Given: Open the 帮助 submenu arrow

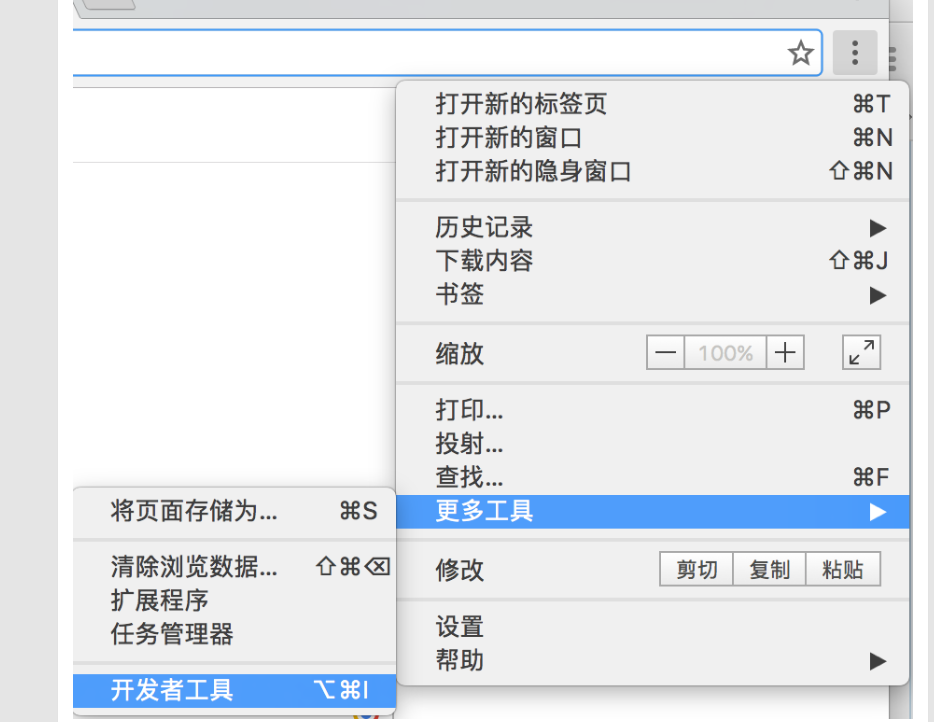Looking at the screenshot, I should [x=878, y=661].
